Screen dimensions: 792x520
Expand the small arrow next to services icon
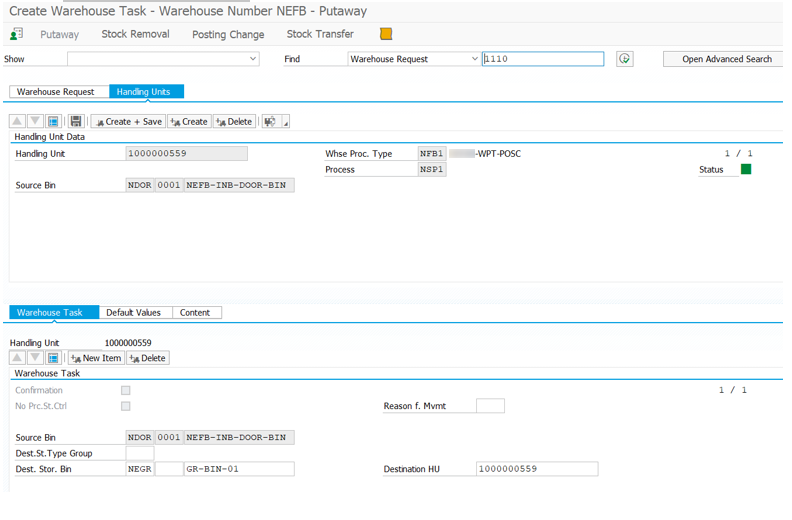pyautogui.click(x=285, y=121)
